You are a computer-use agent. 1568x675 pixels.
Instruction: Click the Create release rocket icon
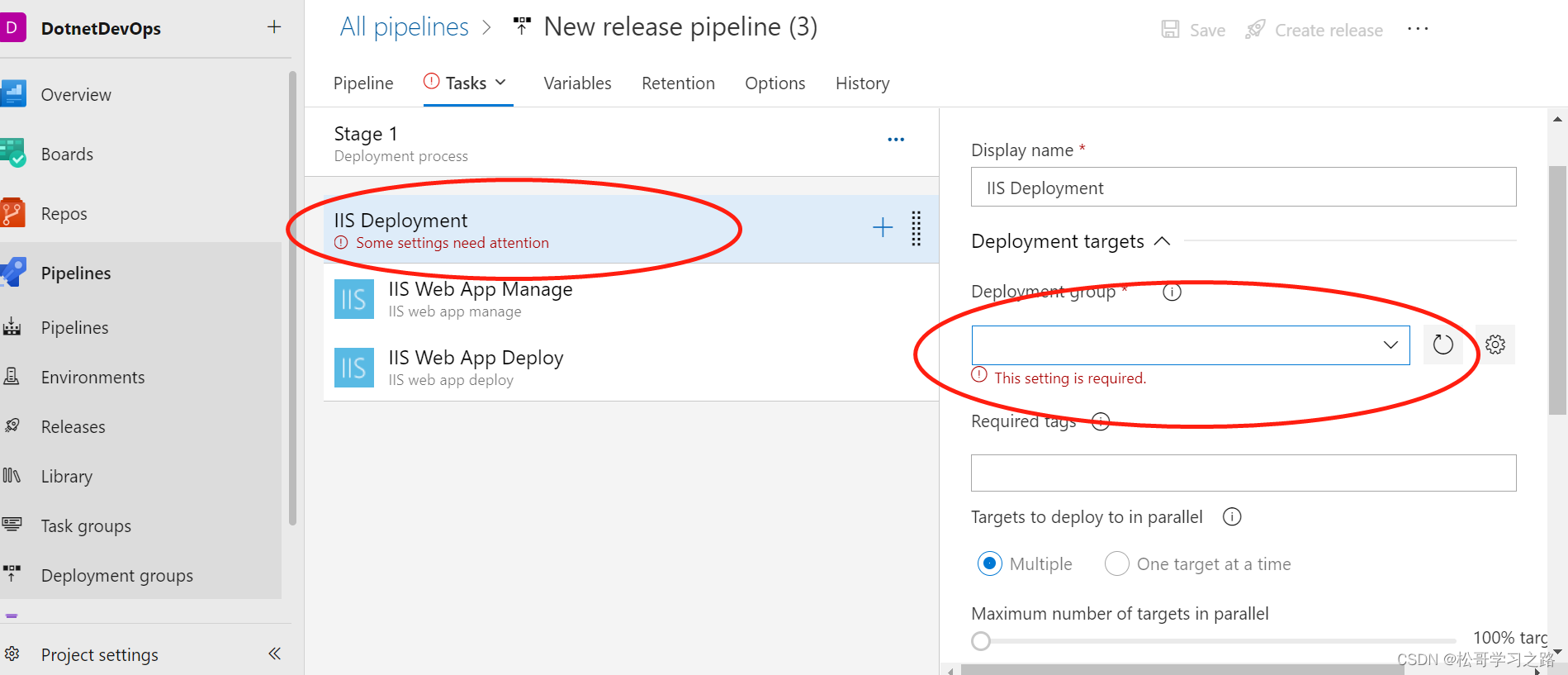coord(1255,30)
